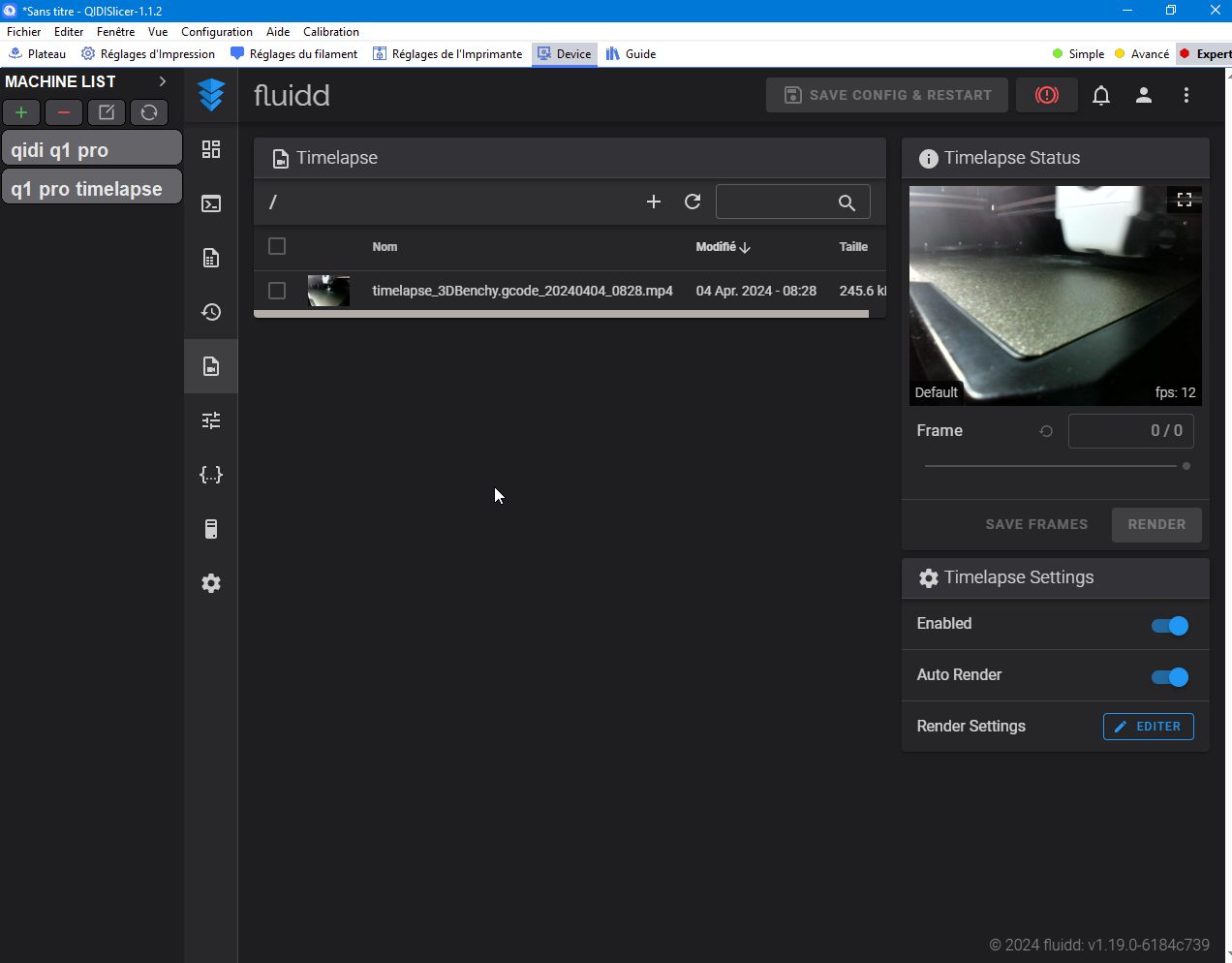
Task: Open the three-dot more options menu
Action: tap(1186, 95)
